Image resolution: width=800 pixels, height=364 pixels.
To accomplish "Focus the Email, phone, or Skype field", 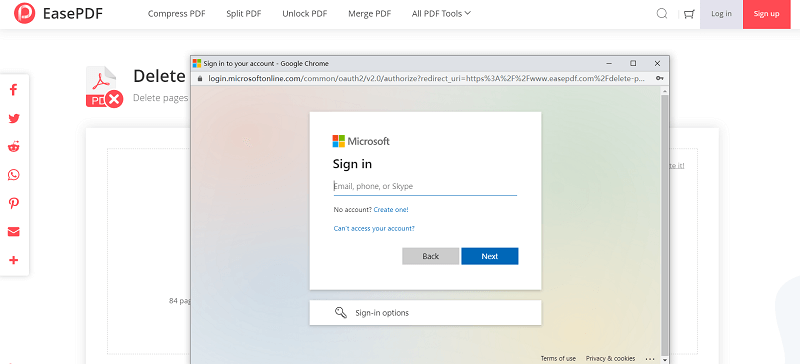I will (425, 186).
